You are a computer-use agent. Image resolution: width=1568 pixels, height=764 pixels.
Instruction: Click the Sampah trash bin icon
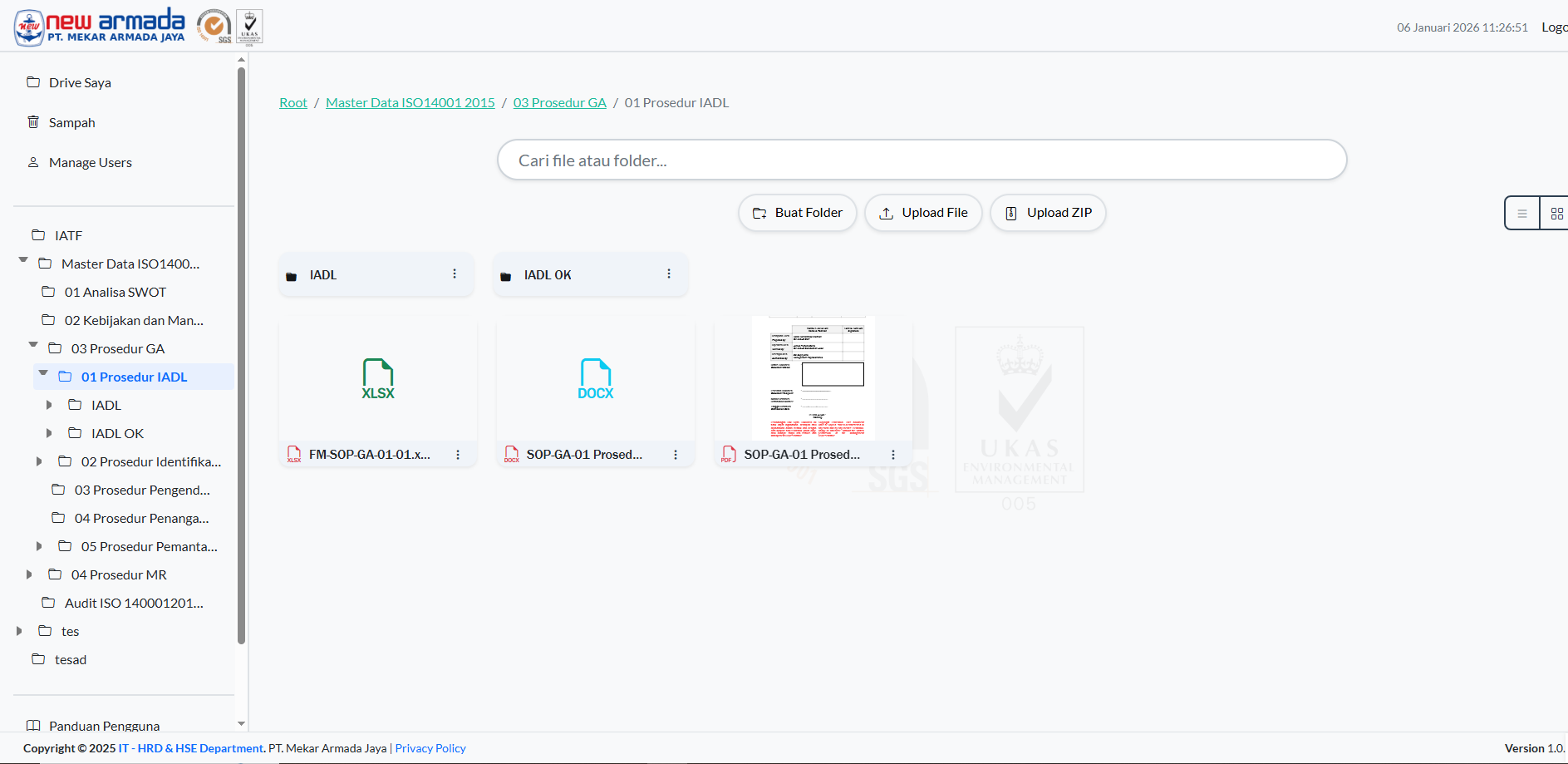[x=33, y=121]
